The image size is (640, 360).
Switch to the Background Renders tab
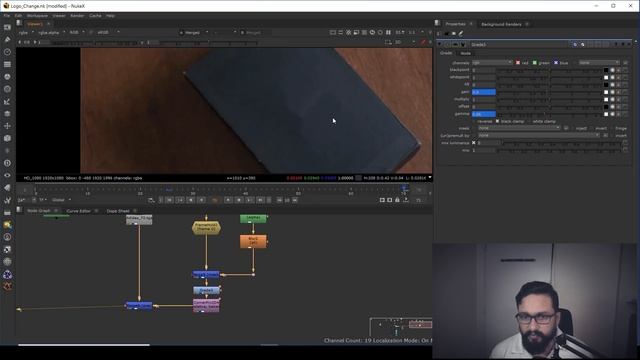coord(501,24)
